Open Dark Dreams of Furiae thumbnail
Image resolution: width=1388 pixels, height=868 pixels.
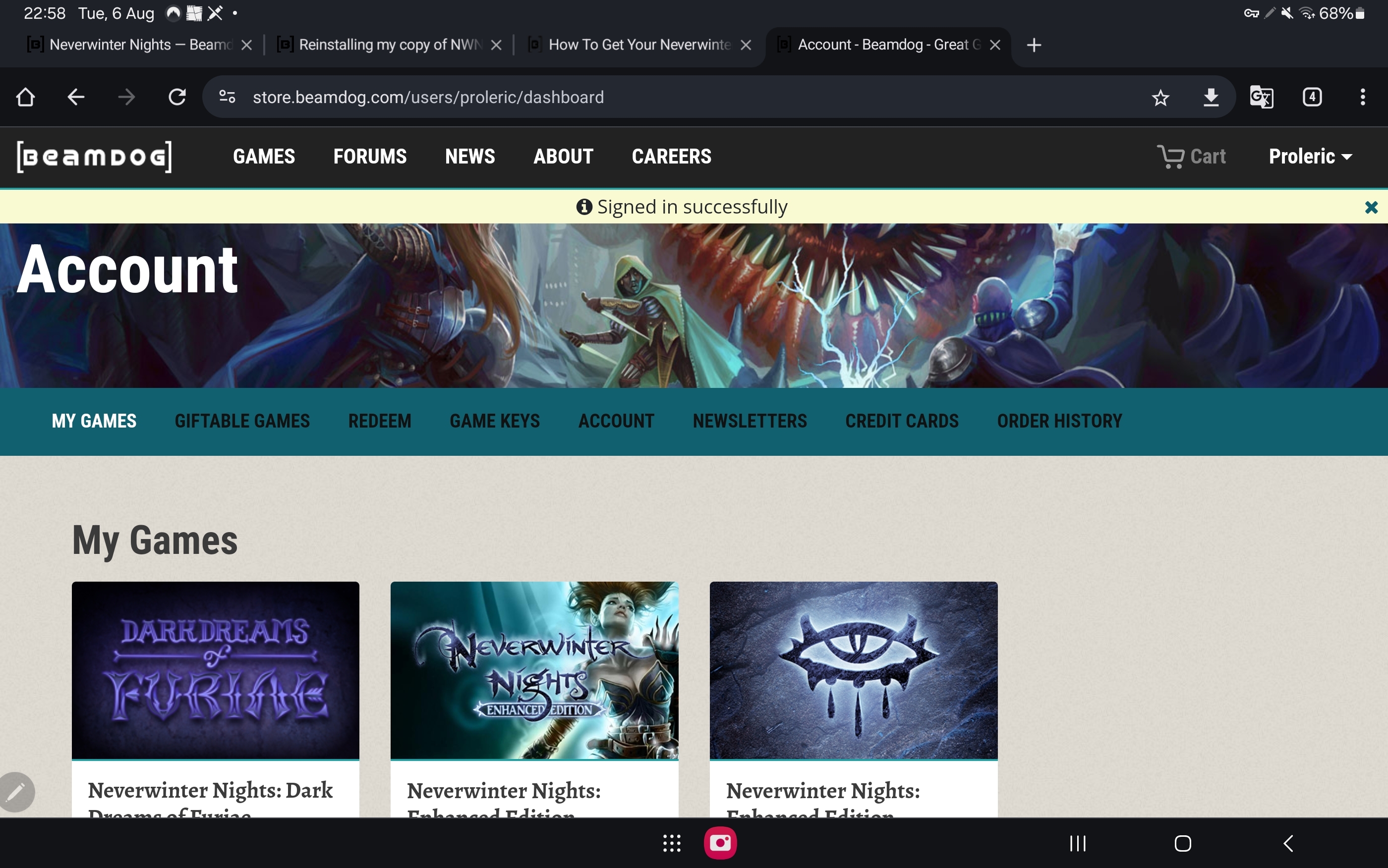[x=215, y=670]
